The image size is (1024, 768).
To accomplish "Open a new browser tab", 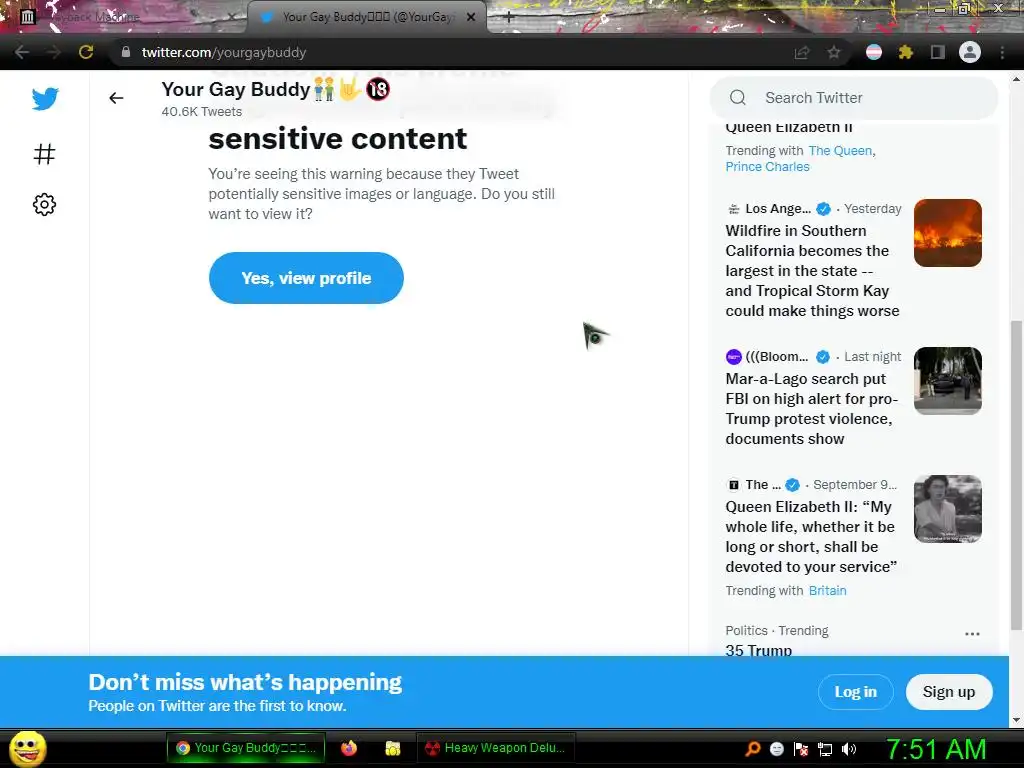I will click(x=509, y=18).
